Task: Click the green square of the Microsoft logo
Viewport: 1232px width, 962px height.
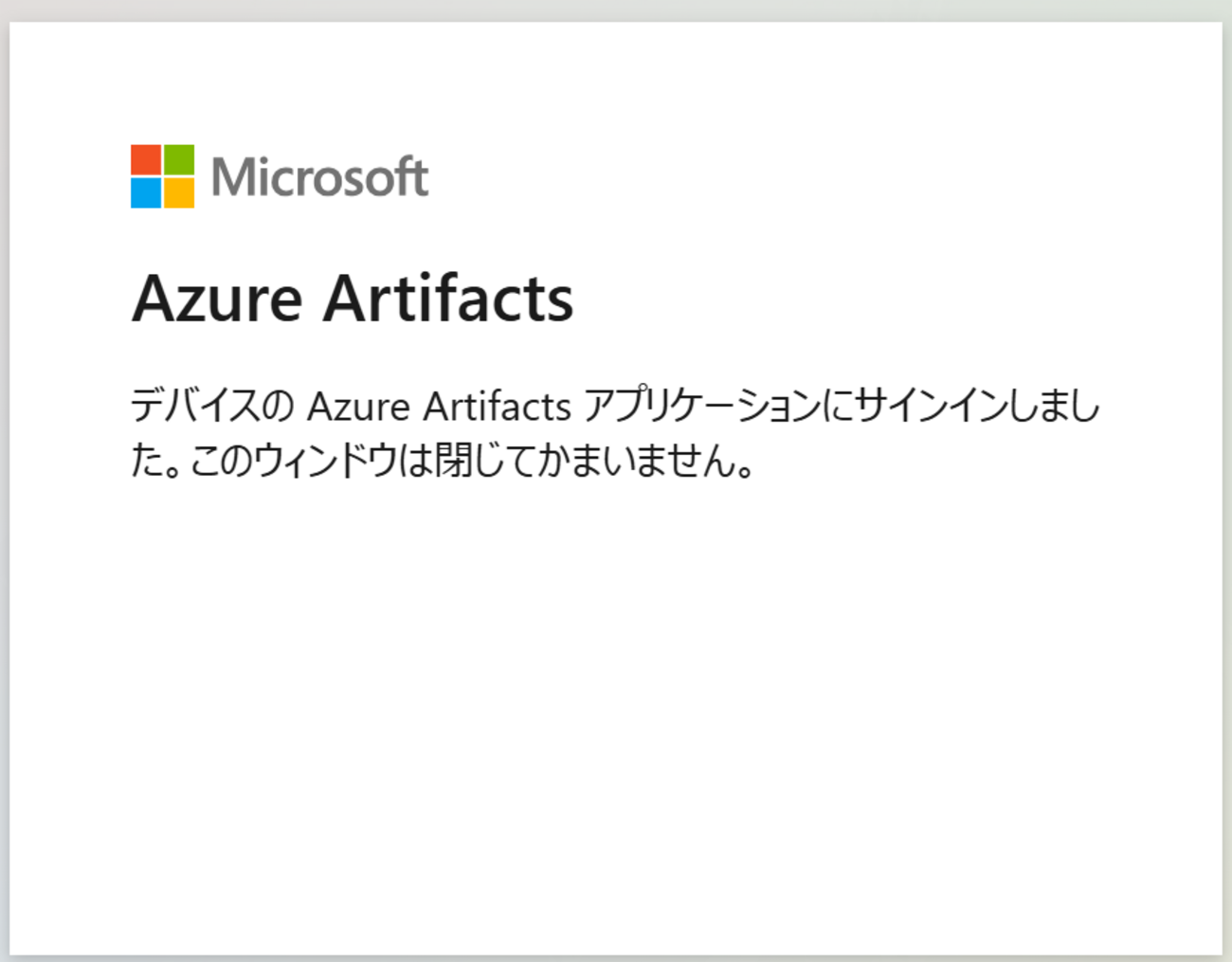Action: click(179, 159)
